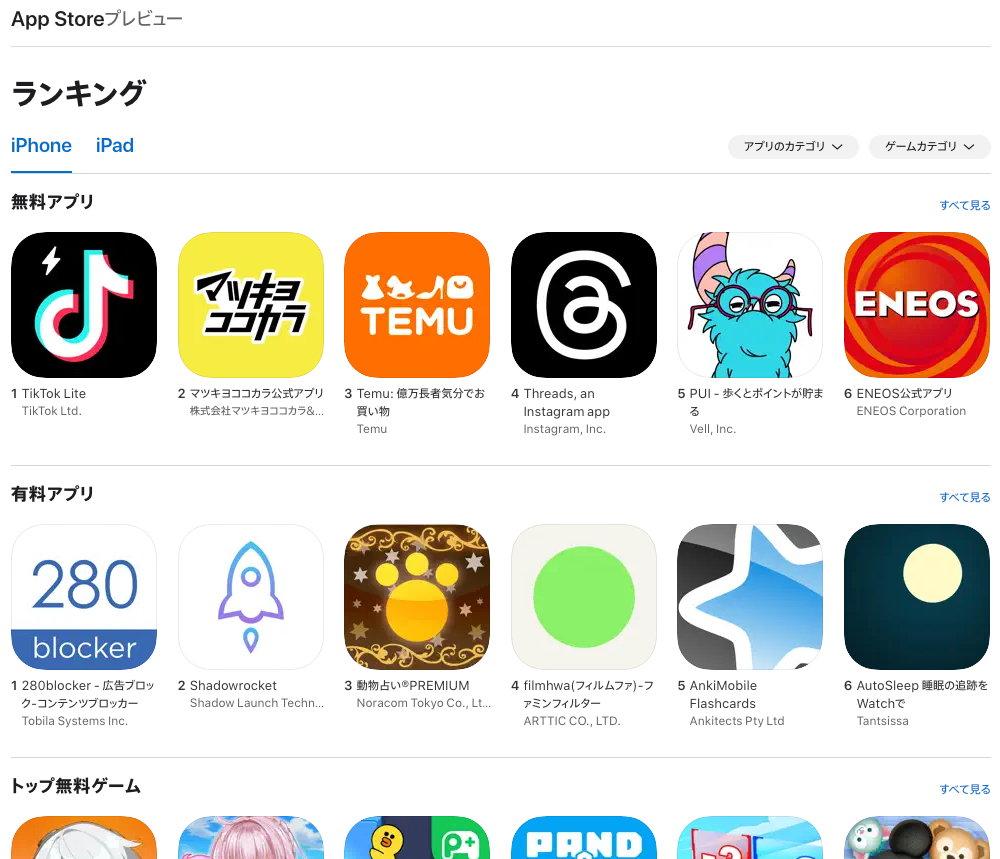Select the filmhwa green circle icon
Image resolution: width=1000 pixels, height=859 pixels.
(584, 597)
